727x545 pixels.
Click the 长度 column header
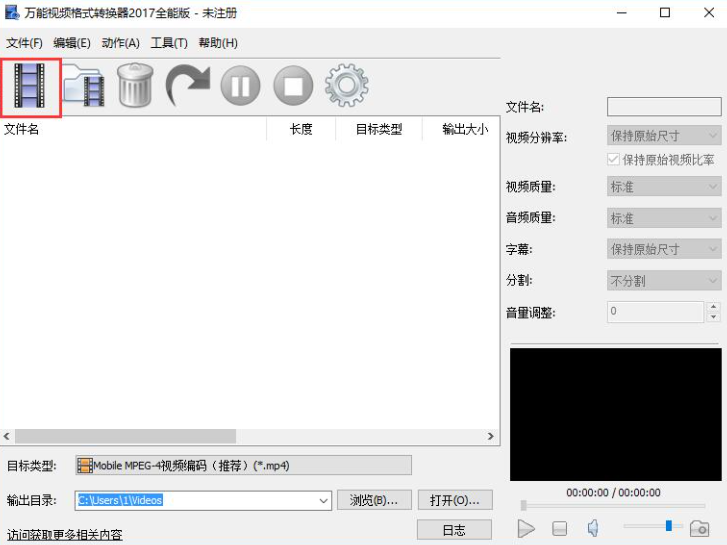click(x=301, y=129)
